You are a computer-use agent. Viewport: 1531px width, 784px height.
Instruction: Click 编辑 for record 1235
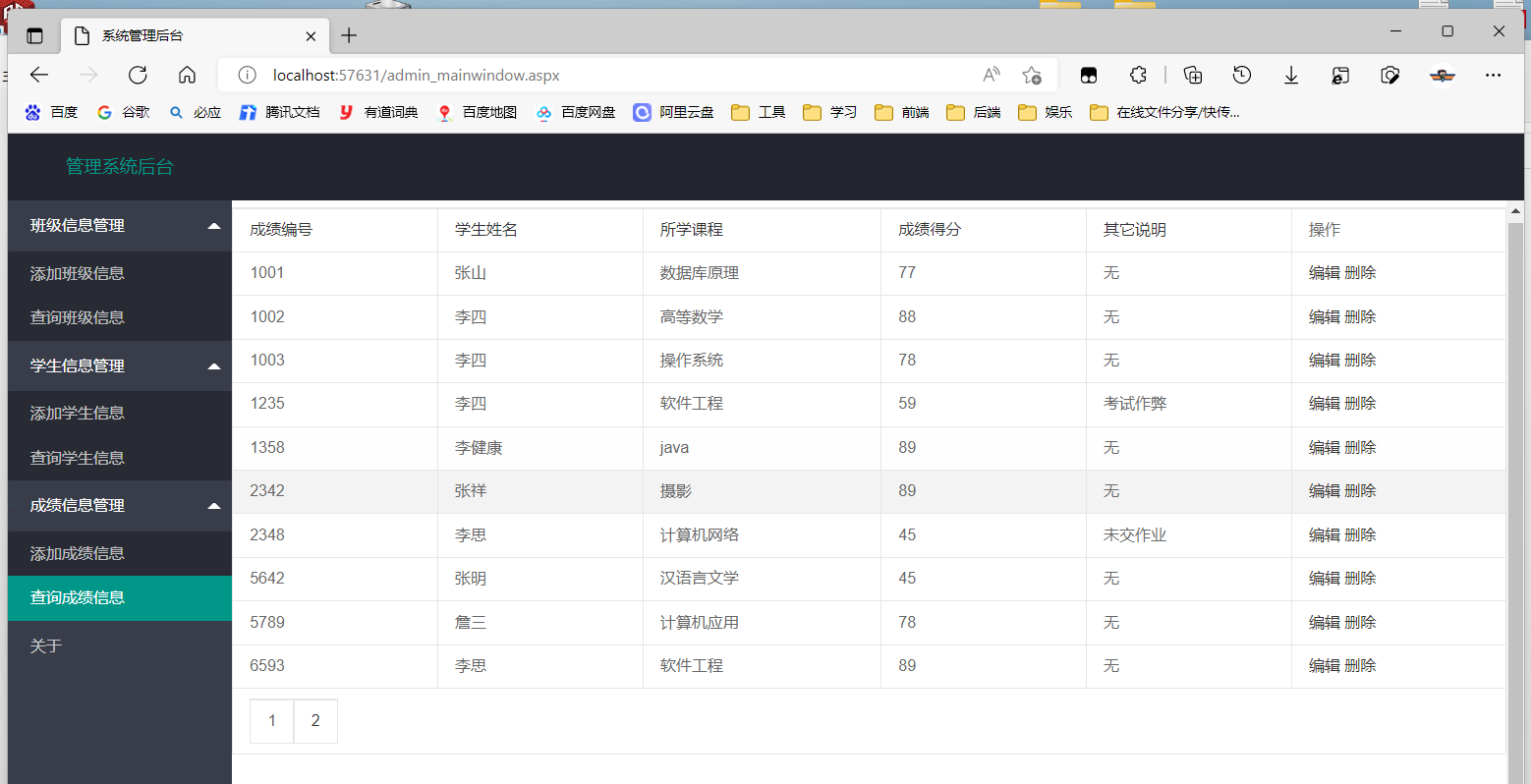pos(1324,404)
